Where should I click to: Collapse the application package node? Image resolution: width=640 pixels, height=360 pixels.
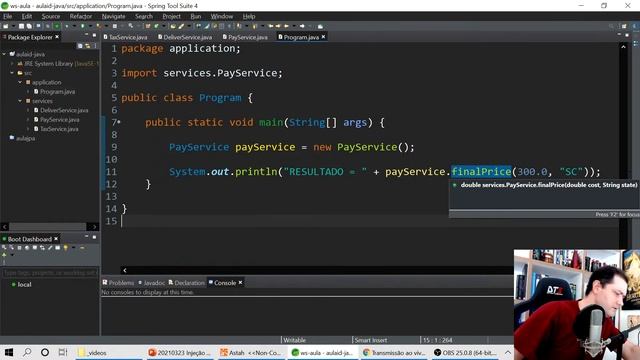coord(20,82)
